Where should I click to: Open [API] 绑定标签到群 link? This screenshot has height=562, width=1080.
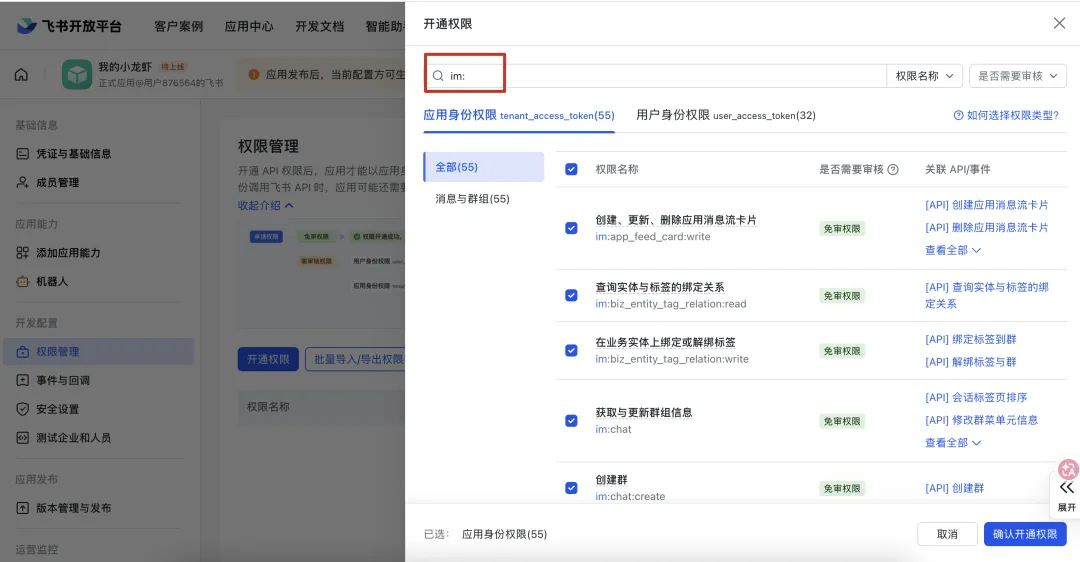(970, 339)
